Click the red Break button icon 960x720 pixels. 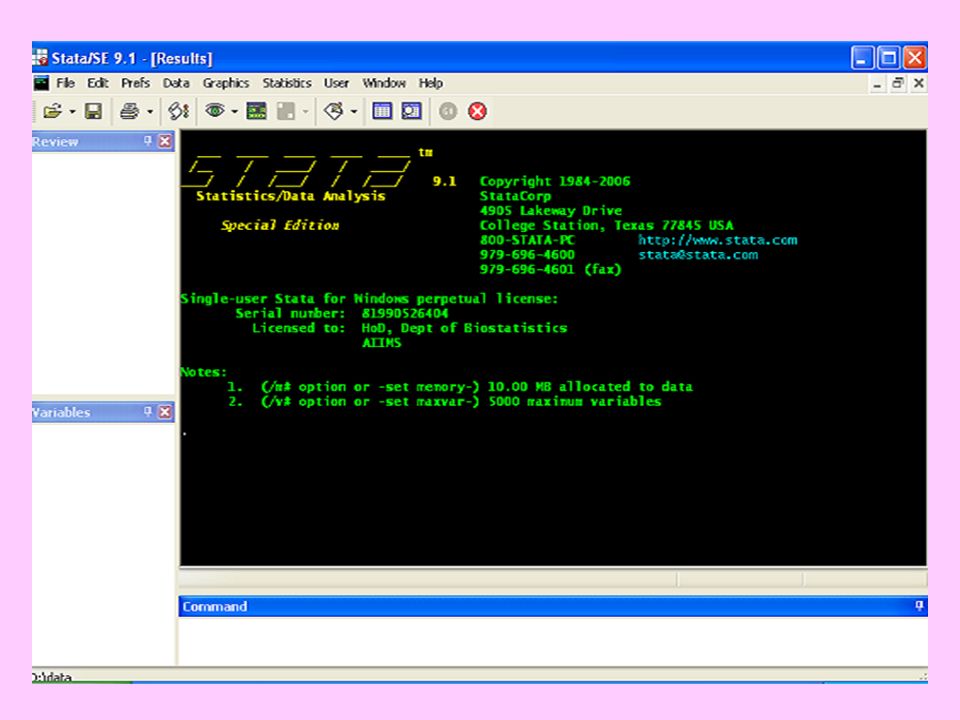pyautogui.click(x=478, y=111)
